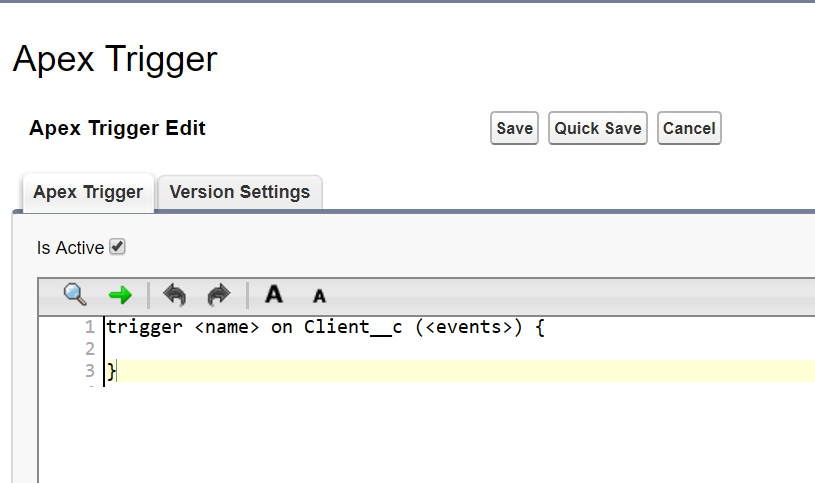Click the green Go to line arrow
Image resolution: width=815 pixels, height=483 pixels.
(x=120, y=295)
